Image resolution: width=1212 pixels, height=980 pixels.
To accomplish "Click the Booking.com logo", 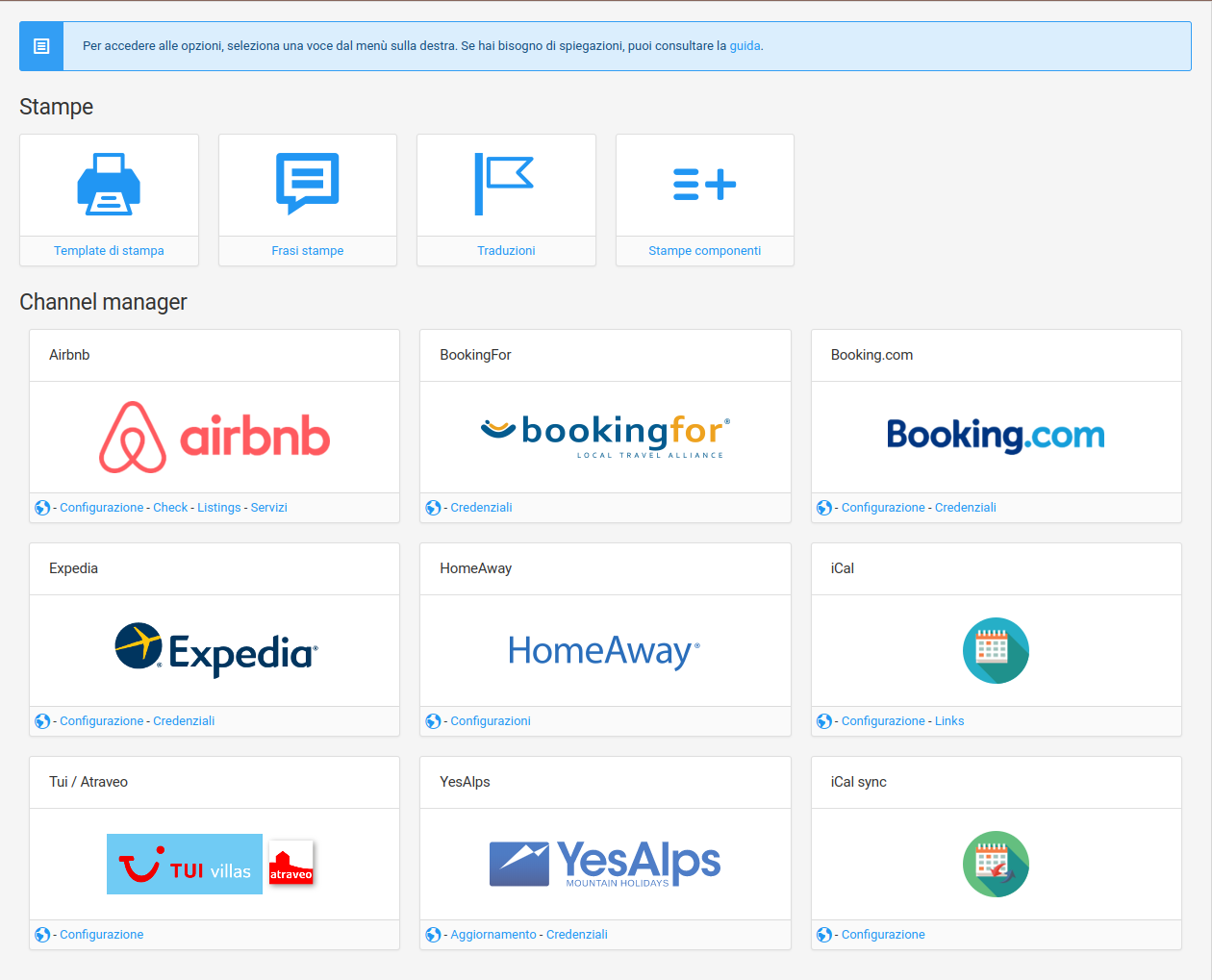I will [x=996, y=436].
